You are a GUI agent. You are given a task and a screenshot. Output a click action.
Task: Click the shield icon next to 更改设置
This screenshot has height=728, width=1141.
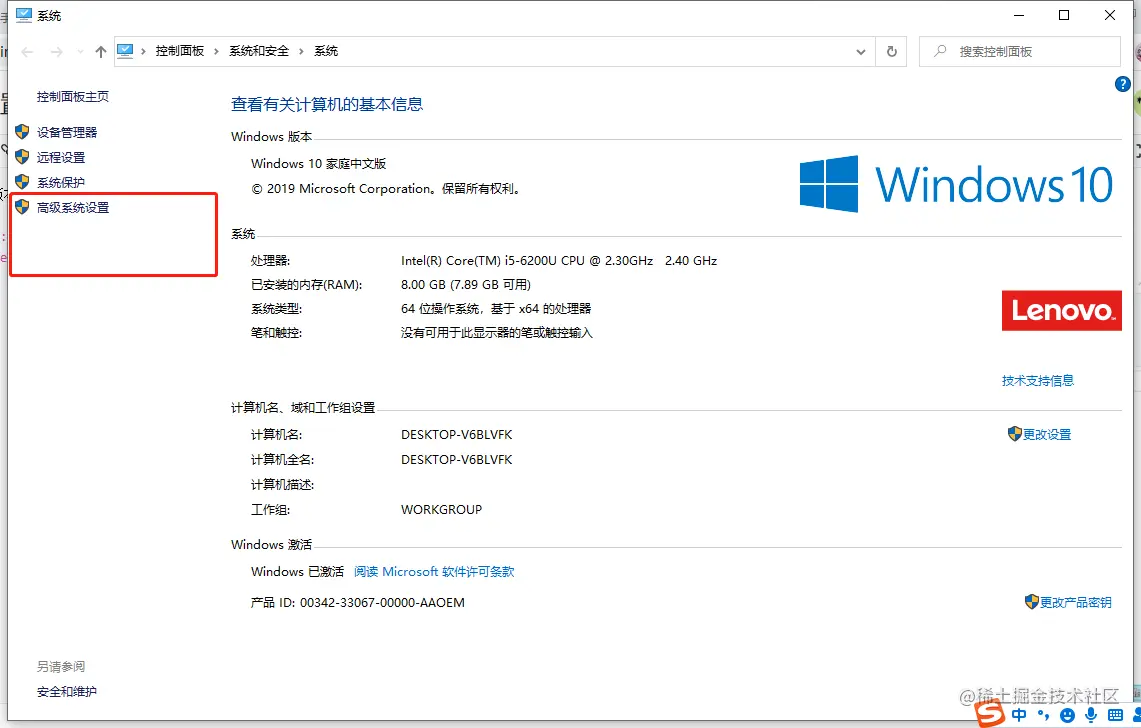coord(1014,434)
